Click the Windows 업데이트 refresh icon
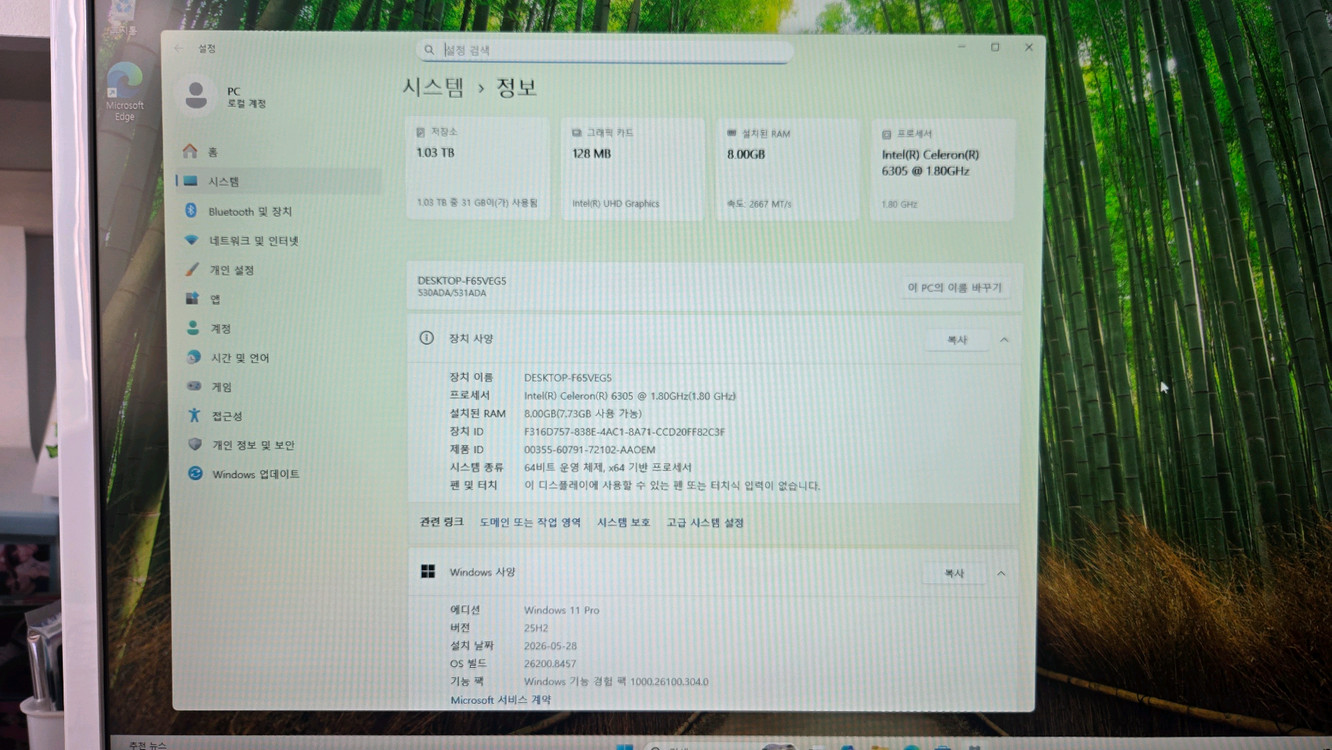Viewport: 1332px width, 750px height. tap(195, 473)
